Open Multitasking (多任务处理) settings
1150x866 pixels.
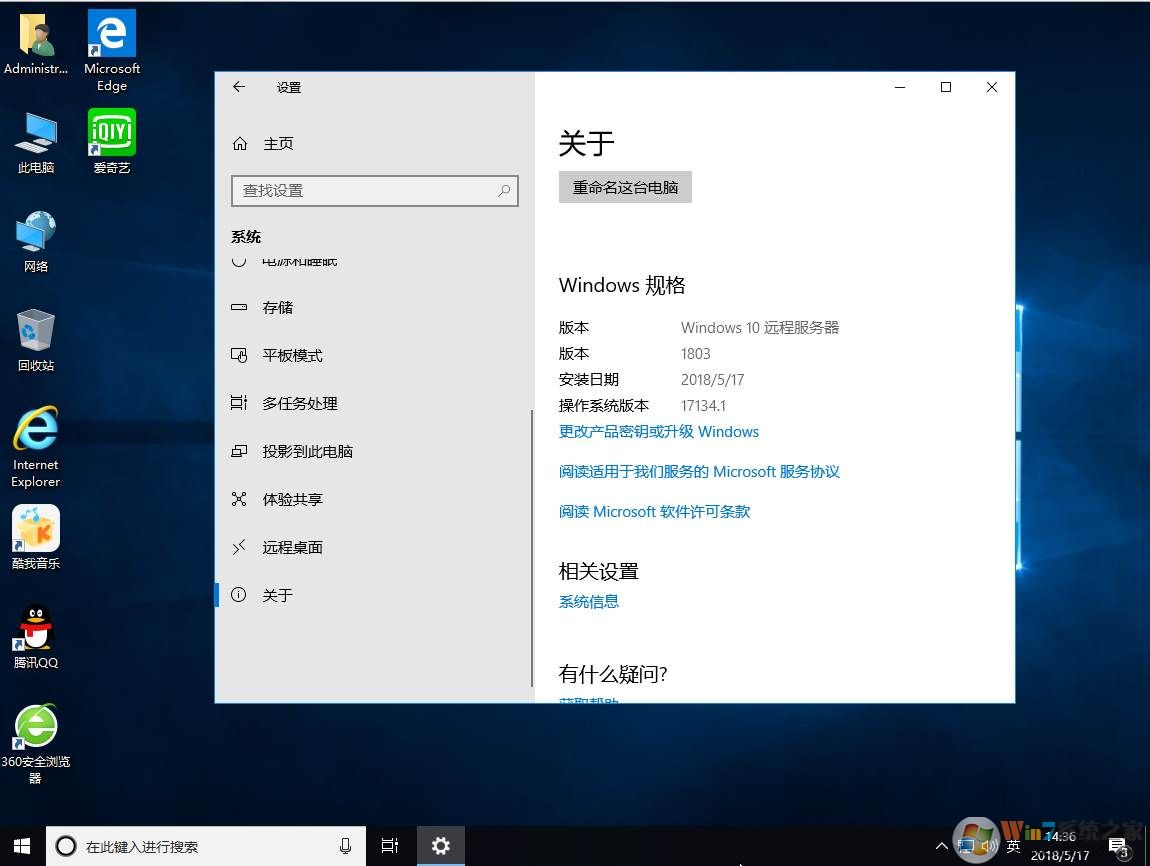pos(299,404)
